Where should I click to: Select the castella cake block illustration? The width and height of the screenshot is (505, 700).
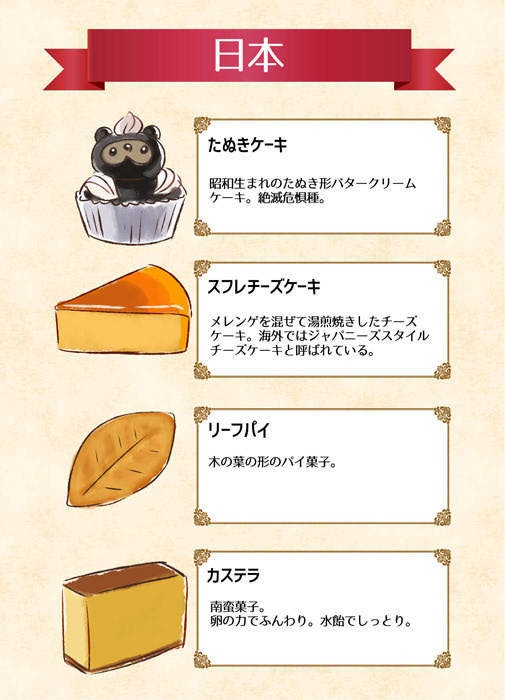125,617
